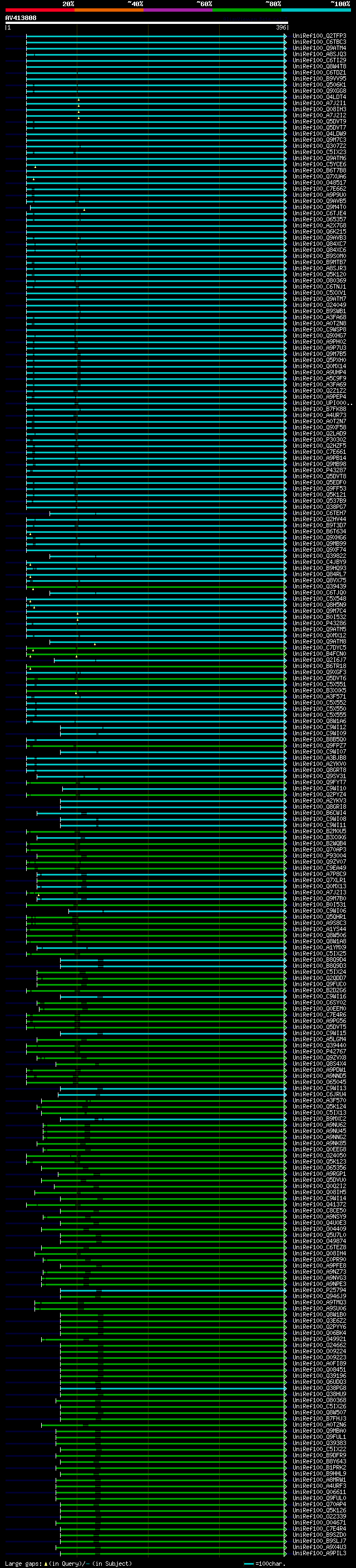
Task: Click the query end position 396
Action: [x=281, y=27]
